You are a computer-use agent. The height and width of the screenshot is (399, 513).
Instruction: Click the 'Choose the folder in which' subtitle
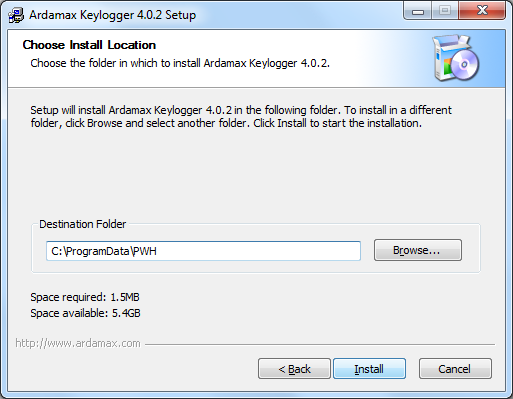click(180, 63)
